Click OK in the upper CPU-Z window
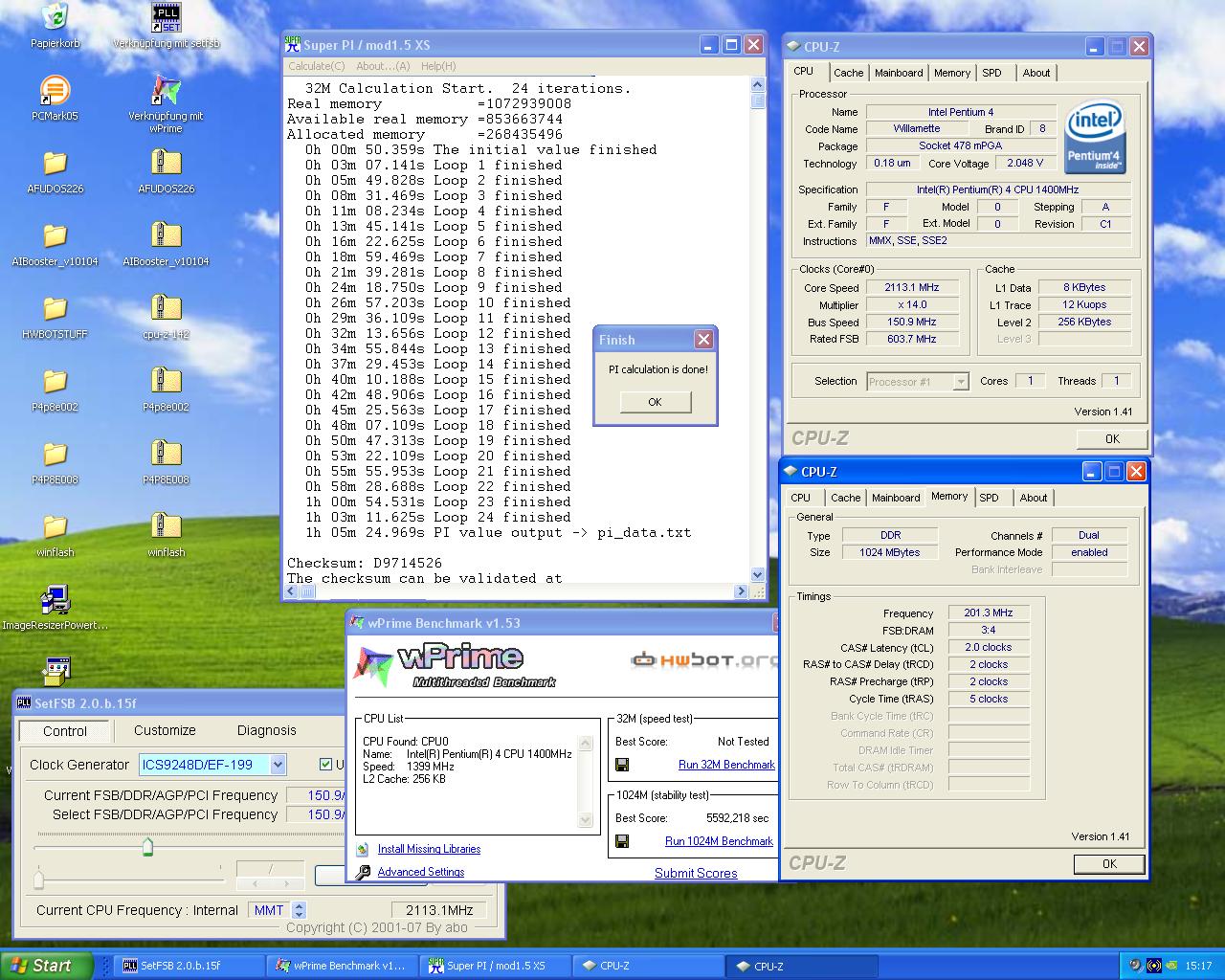Screen dimensions: 1225x980 coord(1112,439)
